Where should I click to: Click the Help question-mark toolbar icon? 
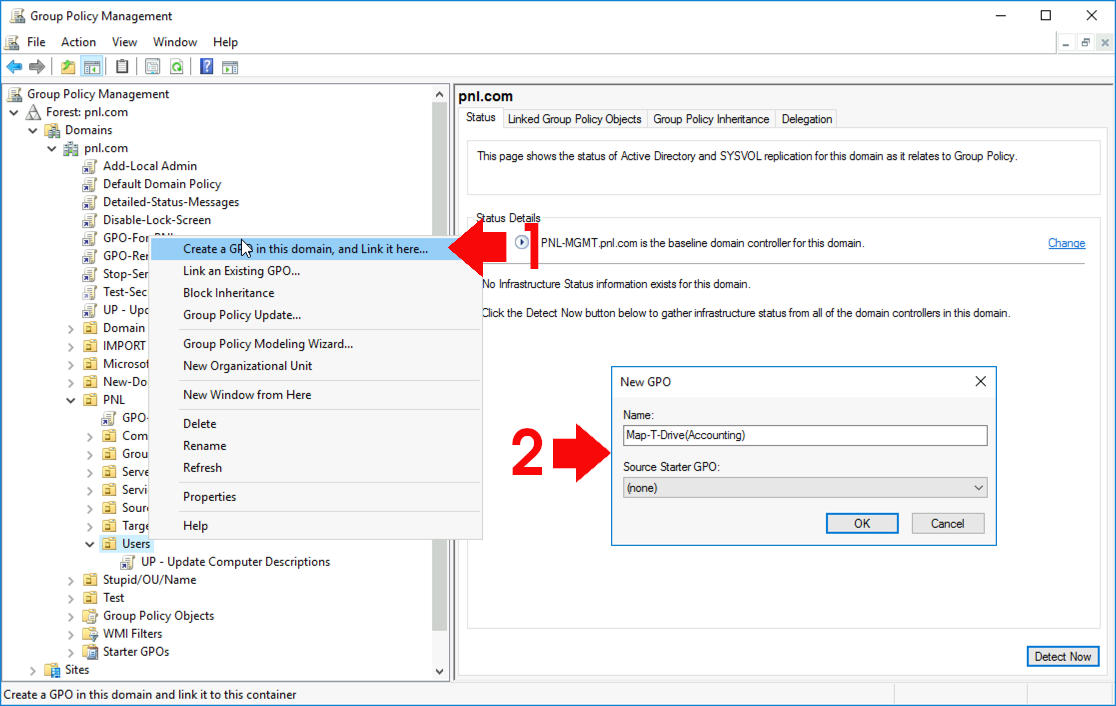tap(206, 66)
